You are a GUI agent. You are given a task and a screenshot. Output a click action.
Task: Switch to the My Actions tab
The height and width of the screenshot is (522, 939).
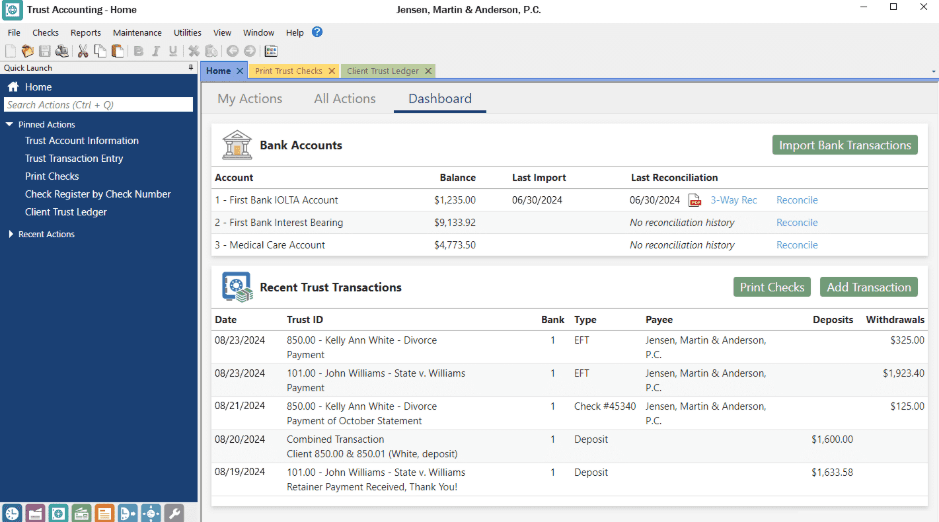pos(250,99)
